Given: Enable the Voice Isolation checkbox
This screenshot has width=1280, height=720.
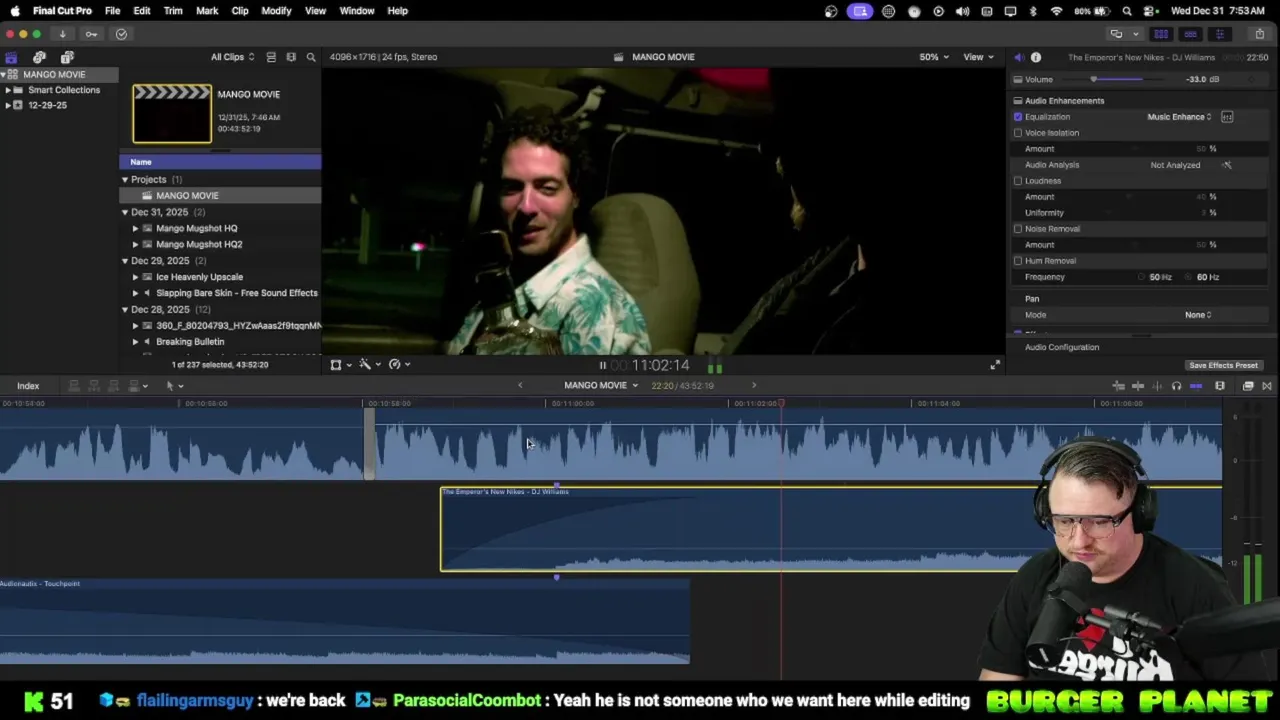Looking at the screenshot, I should [1018, 133].
